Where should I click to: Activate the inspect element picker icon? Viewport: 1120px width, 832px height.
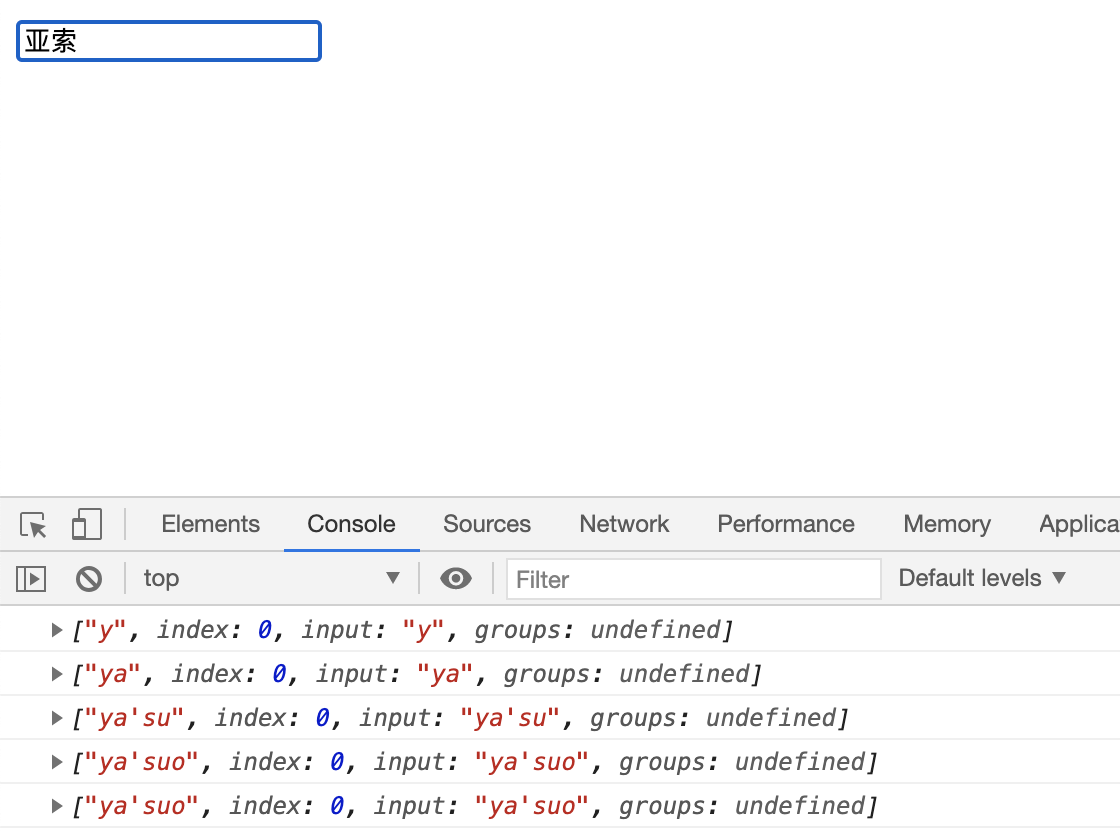33,525
